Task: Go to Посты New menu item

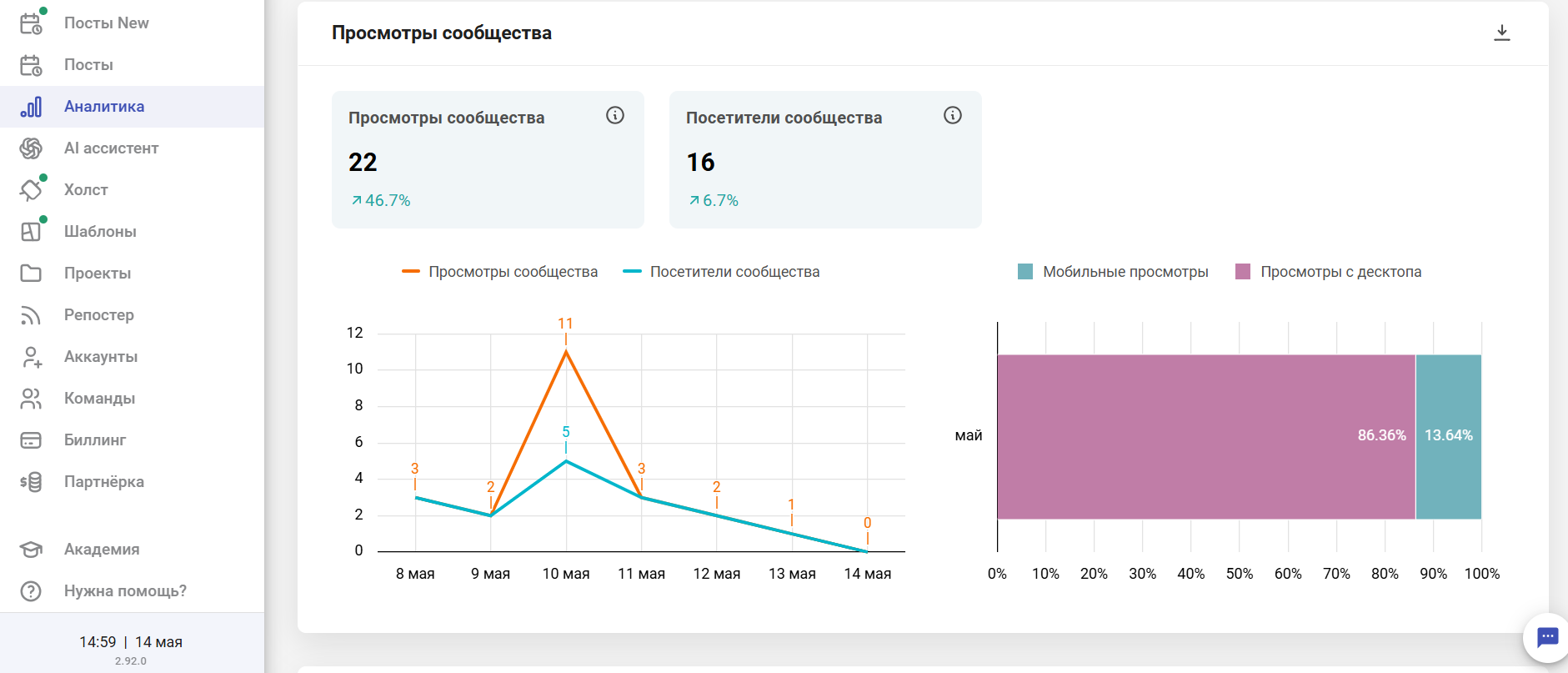Action: click(x=107, y=23)
